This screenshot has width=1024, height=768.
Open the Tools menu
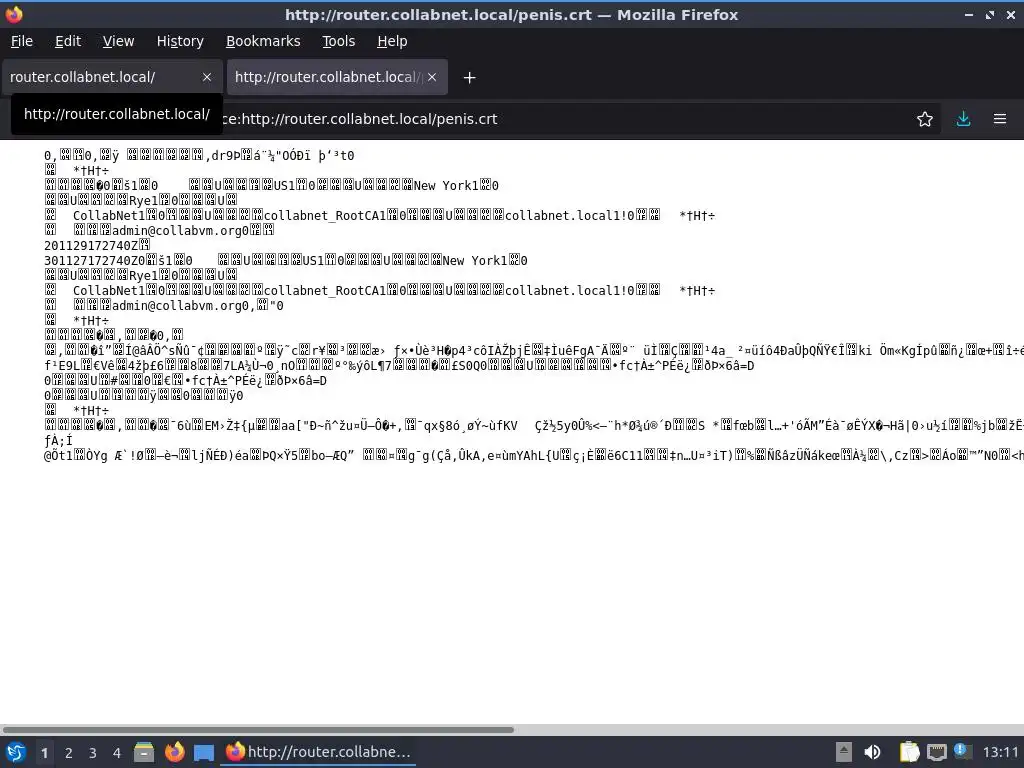(338, 41)
